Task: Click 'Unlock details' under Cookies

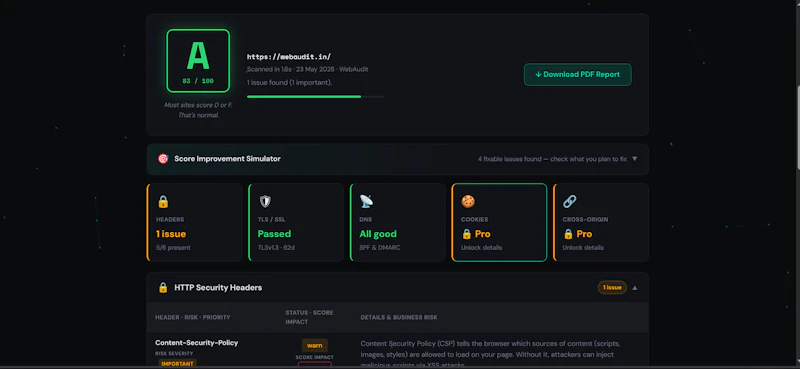Action: (482, 248)
